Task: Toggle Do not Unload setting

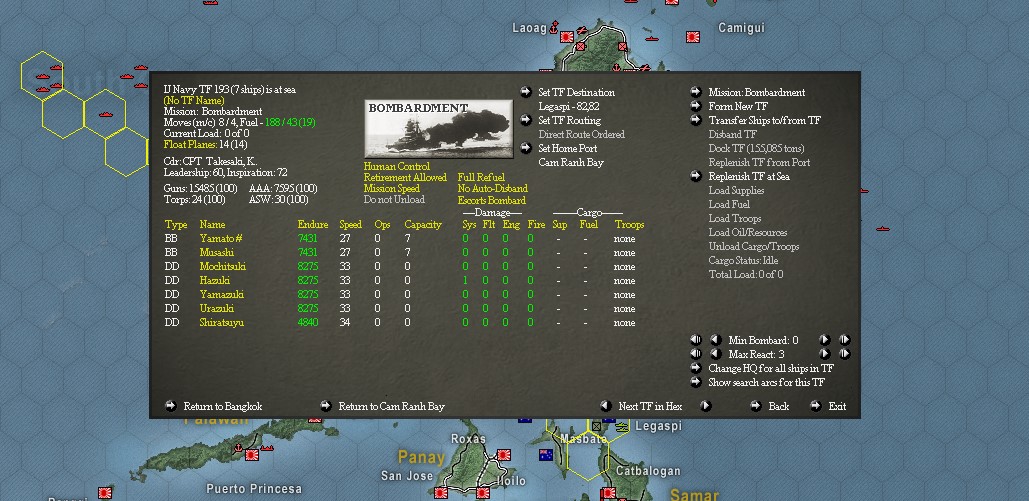Action: pyautogui.click(x=394, y=200)
